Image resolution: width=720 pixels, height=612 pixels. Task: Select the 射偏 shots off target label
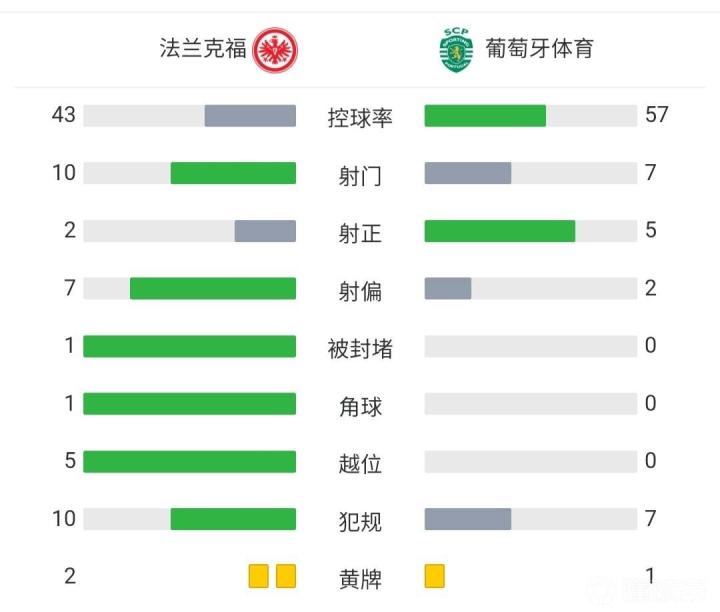click(x=360, y=291)
